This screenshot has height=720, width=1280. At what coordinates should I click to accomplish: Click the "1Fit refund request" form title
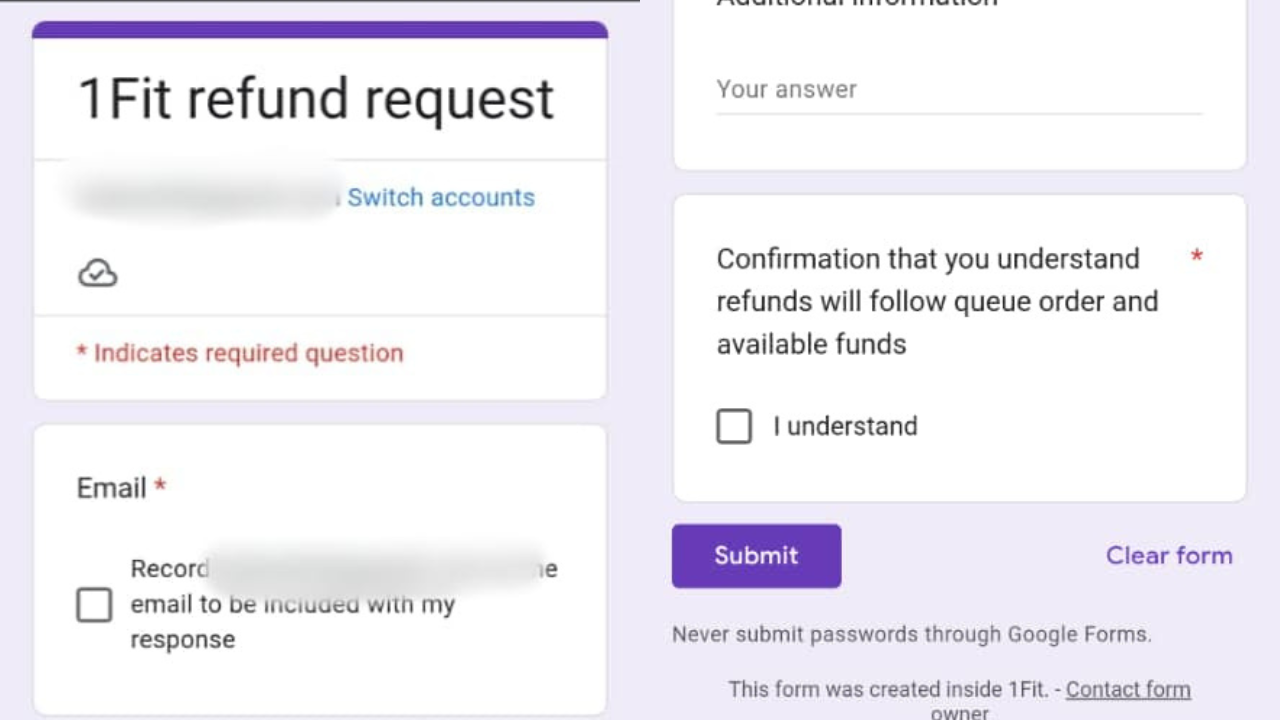(x=316, y=99)
